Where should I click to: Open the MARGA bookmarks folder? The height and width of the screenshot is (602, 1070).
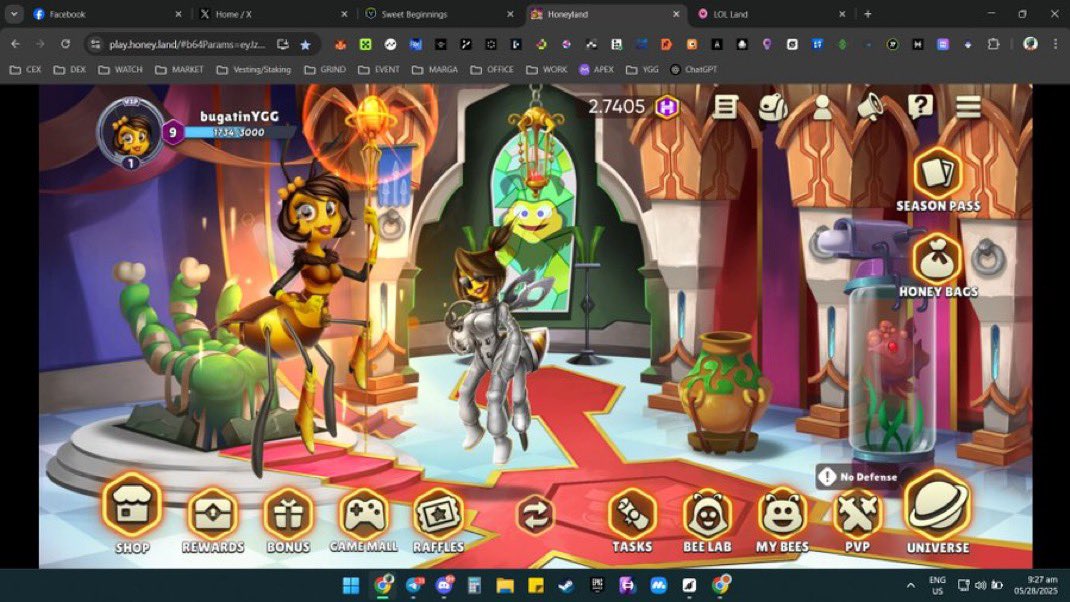tap(435, 70)
